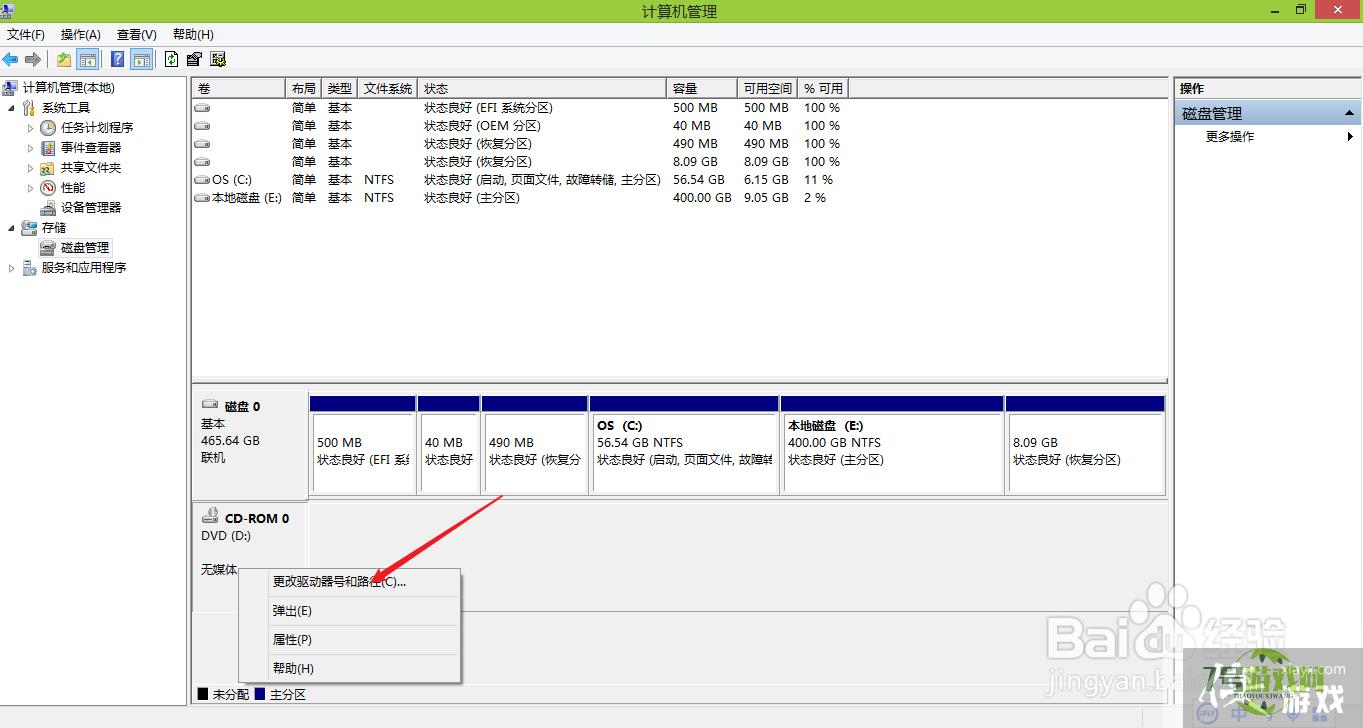
Task: Sort by the 卷 column header
Action: pos(239,88)
